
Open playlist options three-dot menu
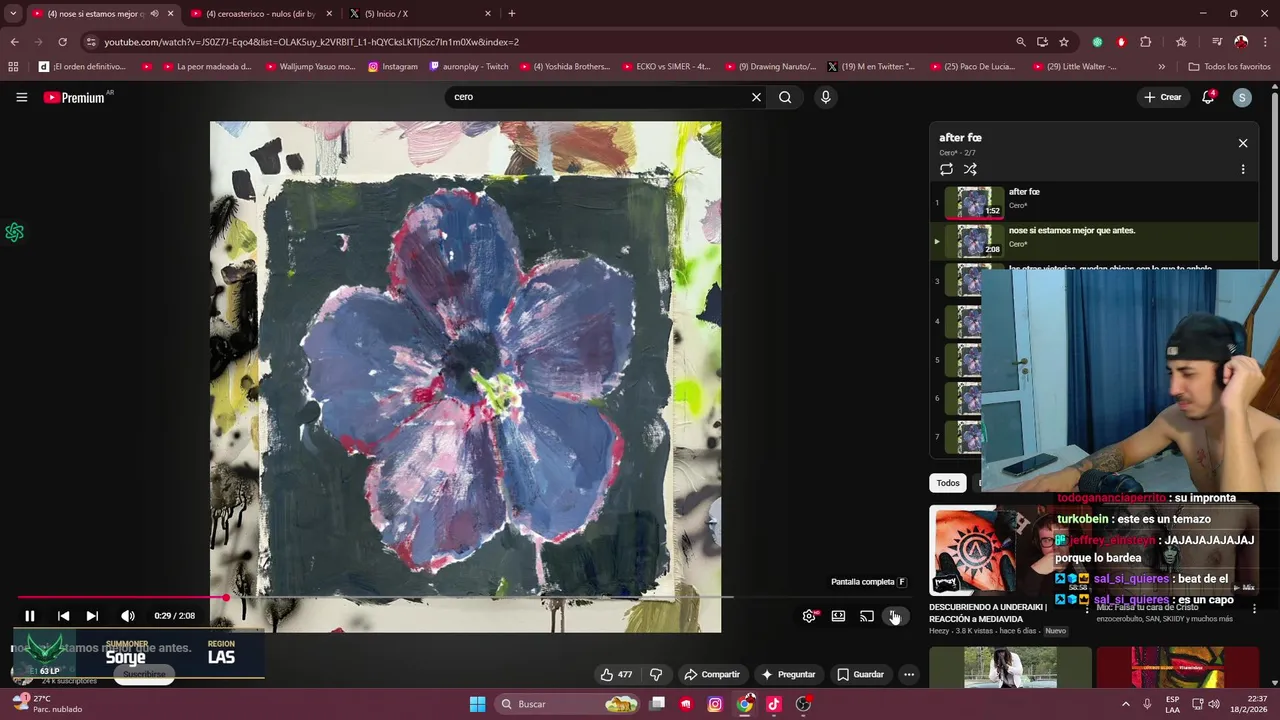pyautogui.click(x=1243, y=169)
